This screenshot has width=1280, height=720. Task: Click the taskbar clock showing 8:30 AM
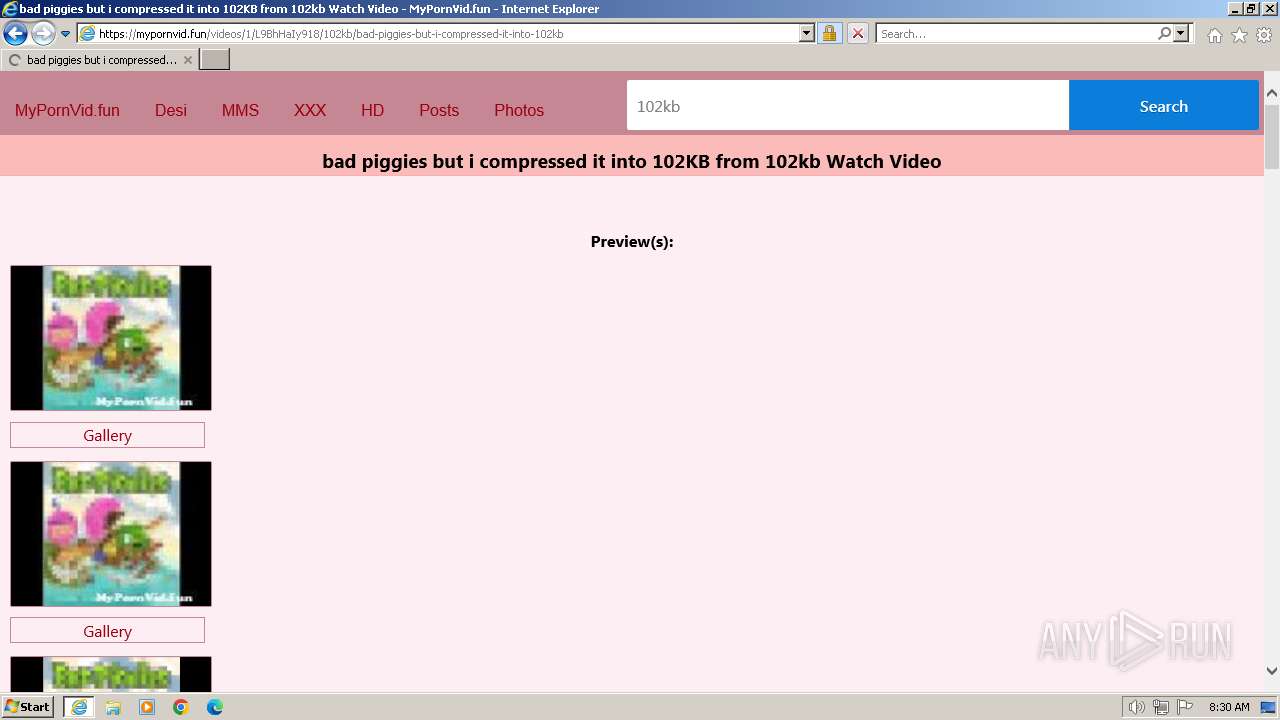tap(1229, 707)
